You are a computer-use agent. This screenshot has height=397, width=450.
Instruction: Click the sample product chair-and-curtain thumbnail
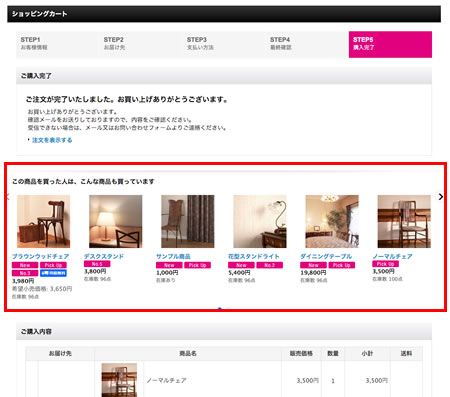188,221
